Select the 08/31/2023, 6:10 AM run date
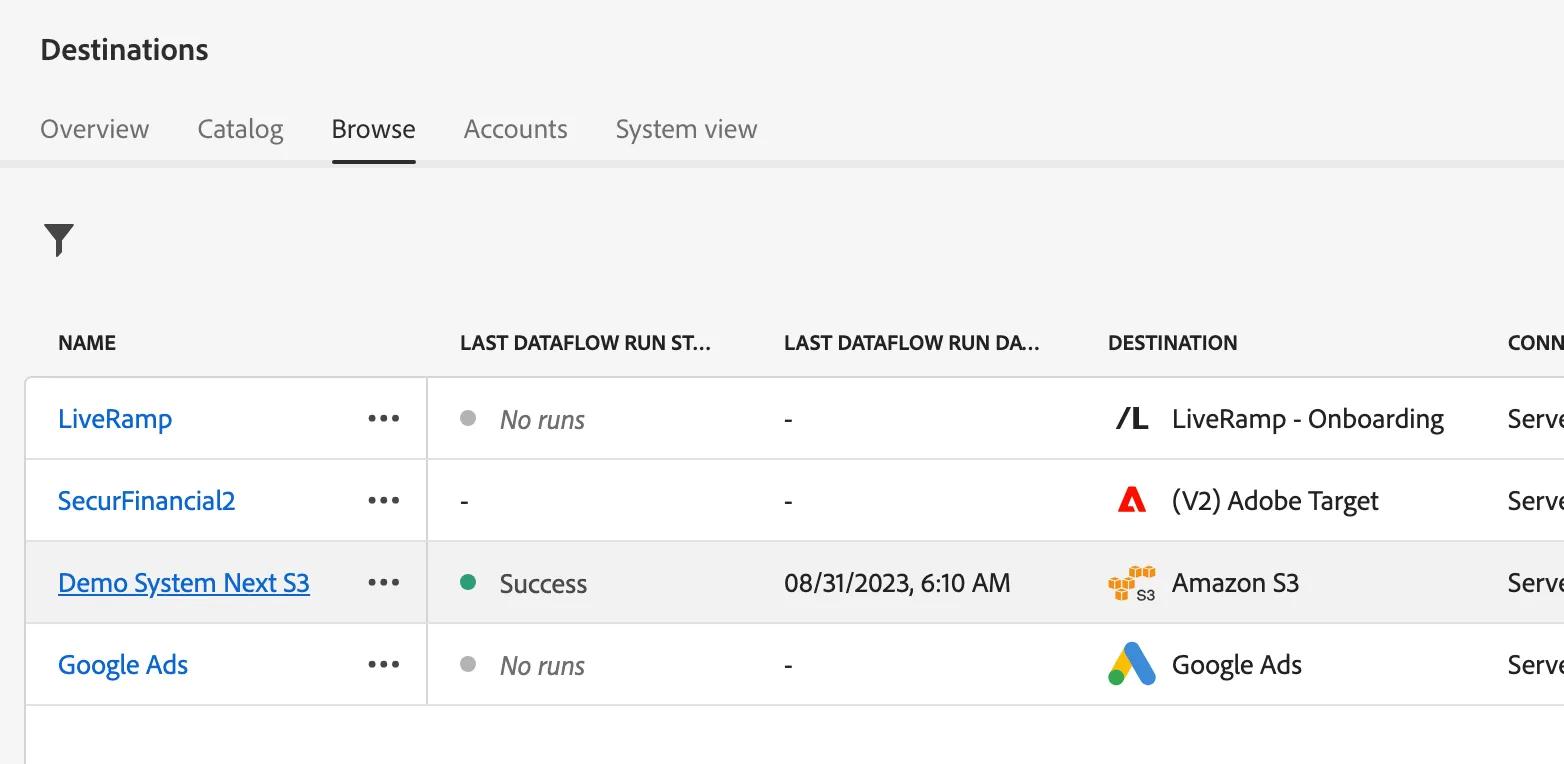This screenshot has height=764, width=1564. (897, 583)
